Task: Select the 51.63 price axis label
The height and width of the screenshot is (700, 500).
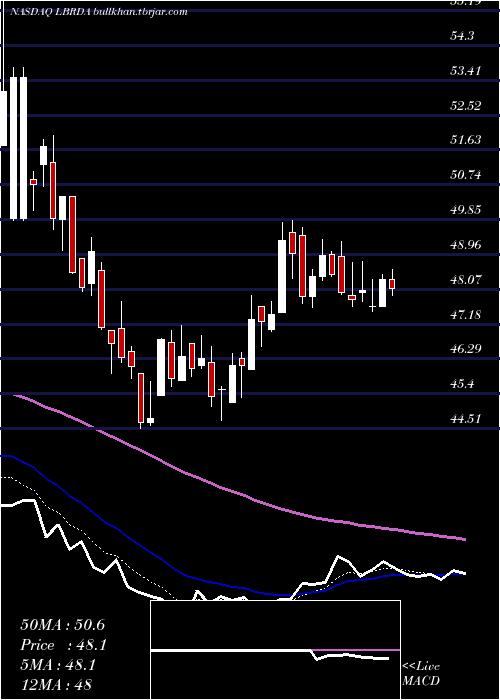Action: tap(466, 140)
